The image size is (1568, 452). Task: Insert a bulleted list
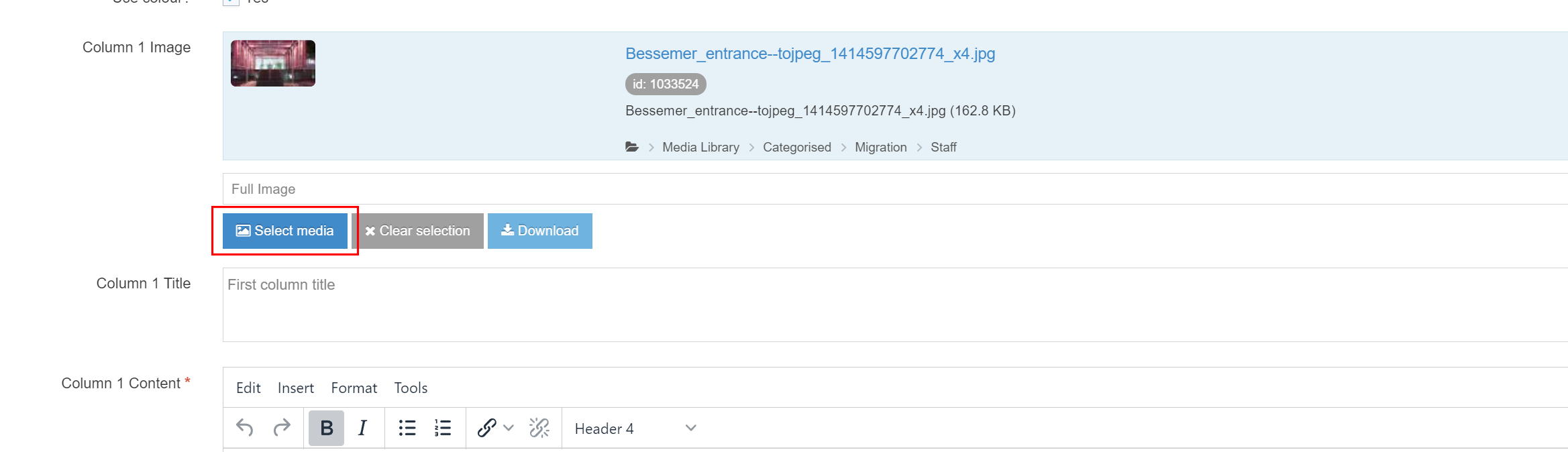coord(407,428)
